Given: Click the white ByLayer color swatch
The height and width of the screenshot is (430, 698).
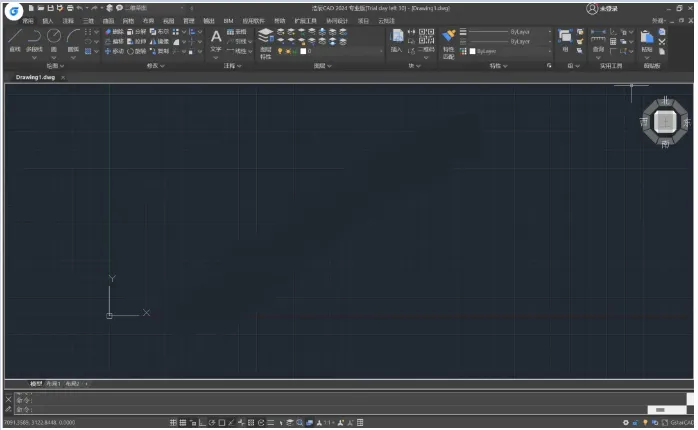Looking at the screenshot, I should [473, 51].
